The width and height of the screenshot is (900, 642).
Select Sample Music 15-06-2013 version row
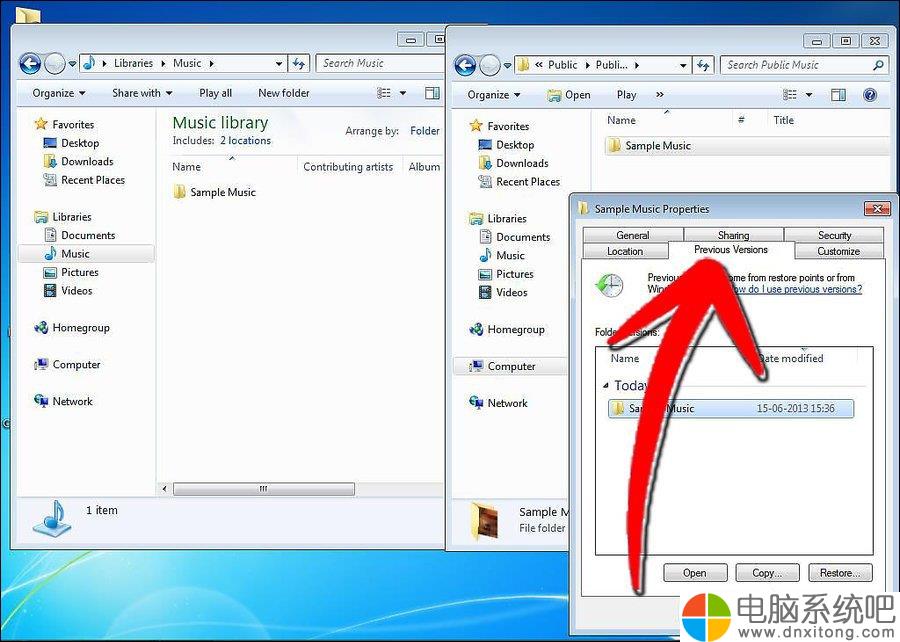[731, 408]
